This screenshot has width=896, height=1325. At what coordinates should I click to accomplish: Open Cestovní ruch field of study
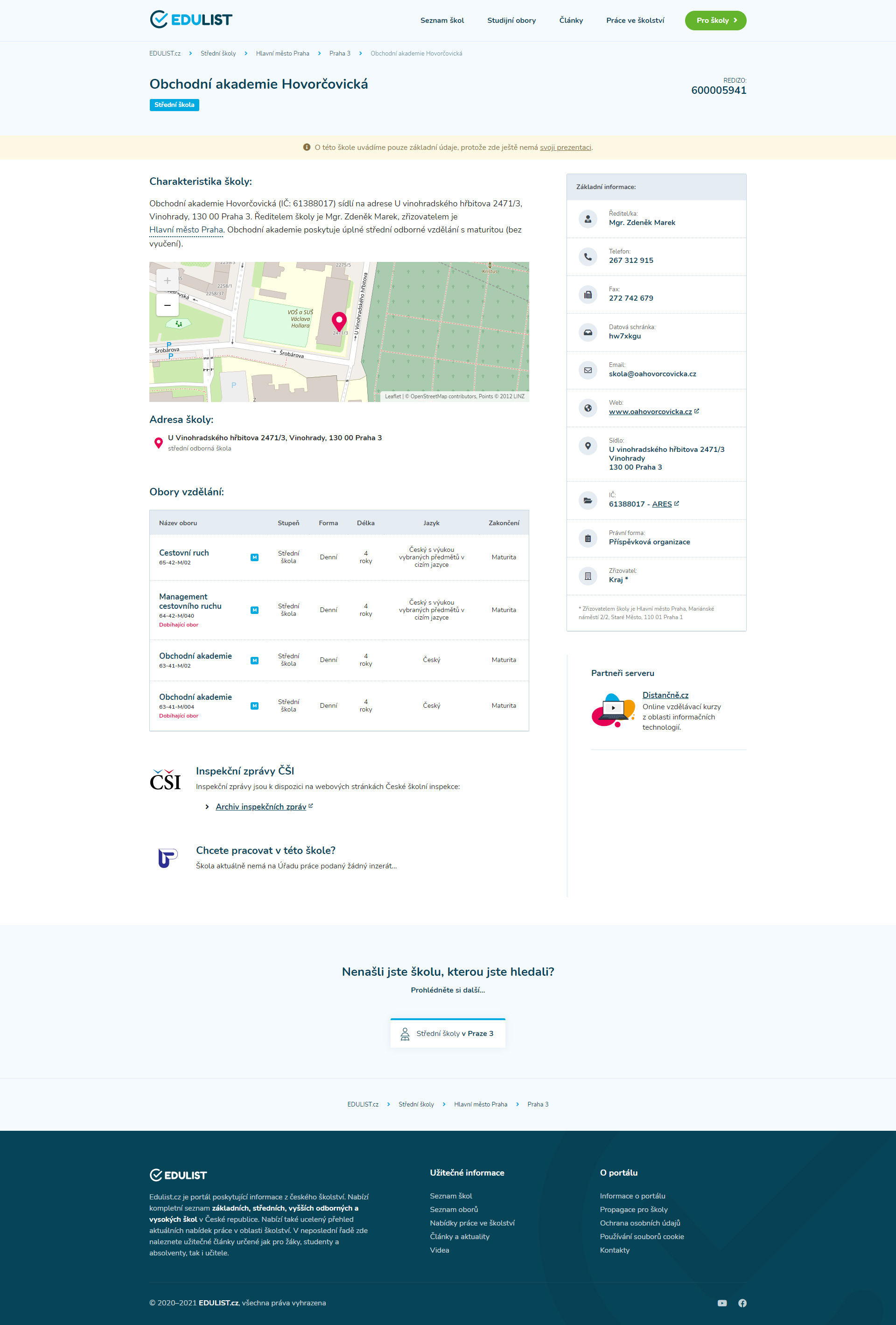pyautogui.click(x=183, y=553)
